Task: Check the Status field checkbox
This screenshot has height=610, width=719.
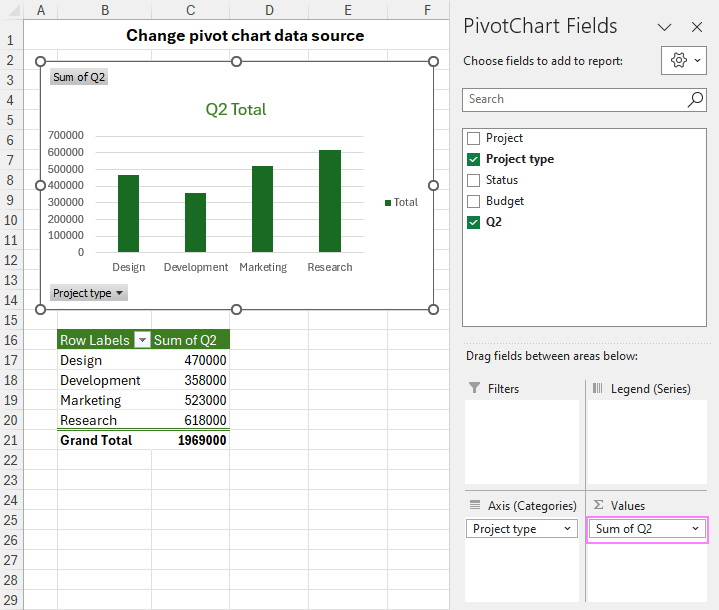Action: pos(473,180)
